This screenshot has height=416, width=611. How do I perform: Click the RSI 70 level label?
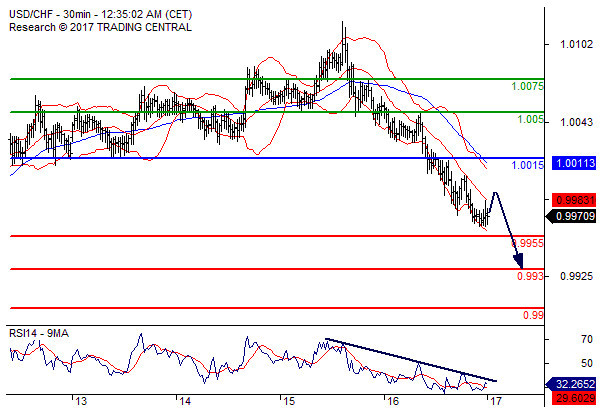(586, 339)
